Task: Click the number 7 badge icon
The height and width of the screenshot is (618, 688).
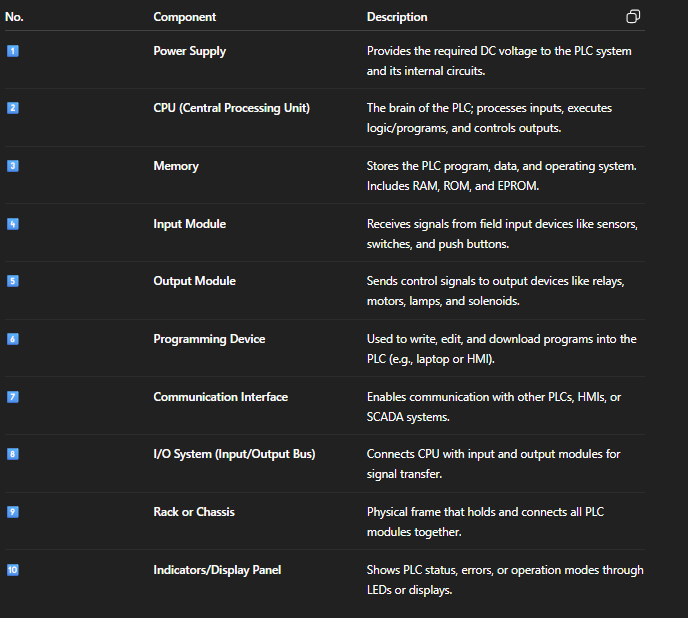Action: point(13,397)
